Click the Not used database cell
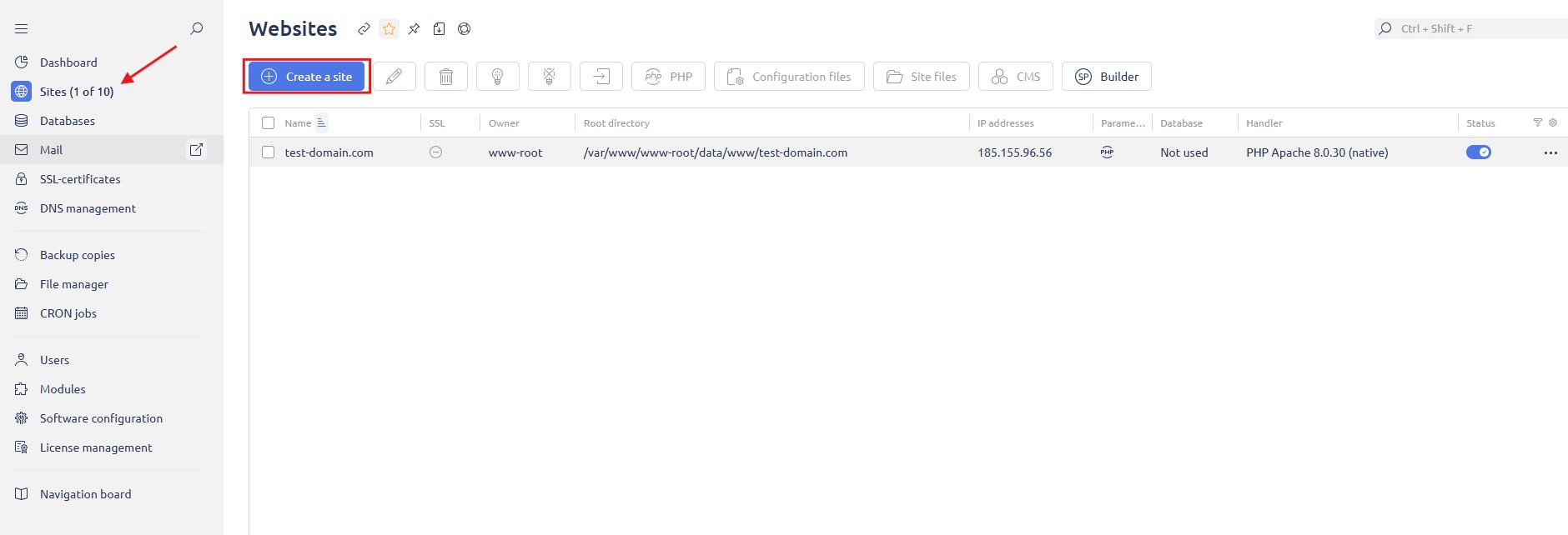Screen dimensions: 1568x535 1184,152
